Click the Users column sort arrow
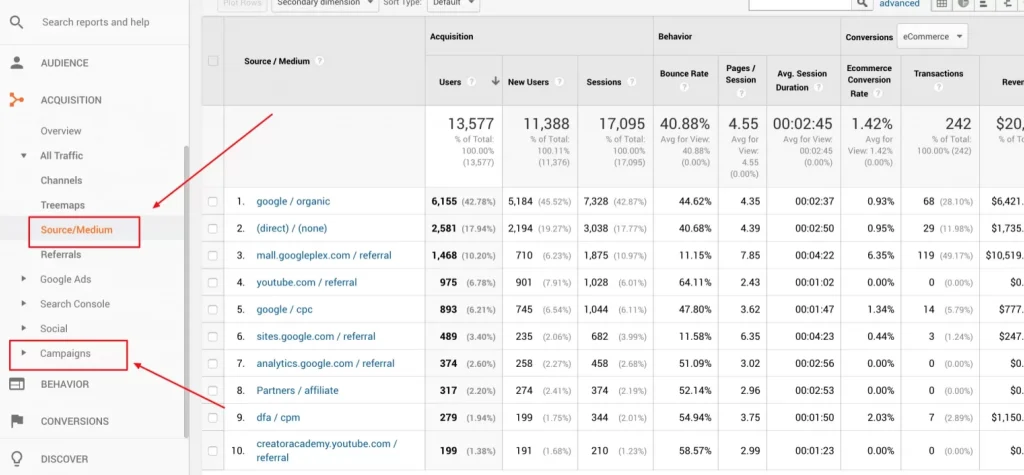The height and width of the screenshot is (475, 1024). pyautogui.click(x=495, y=82)
